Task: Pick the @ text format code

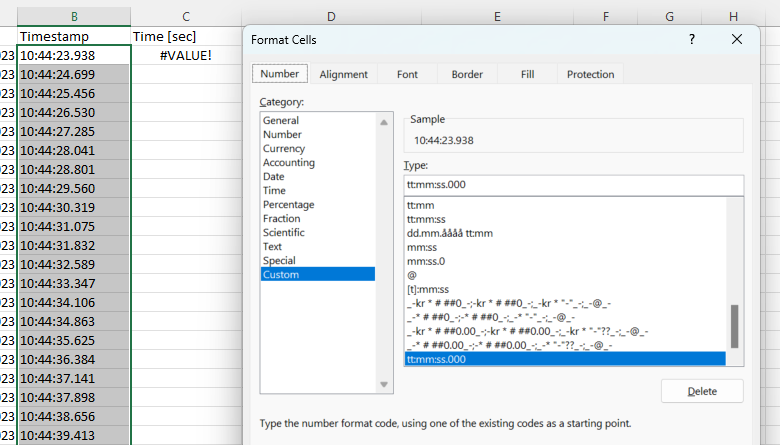Action: [x=565, y=275]
